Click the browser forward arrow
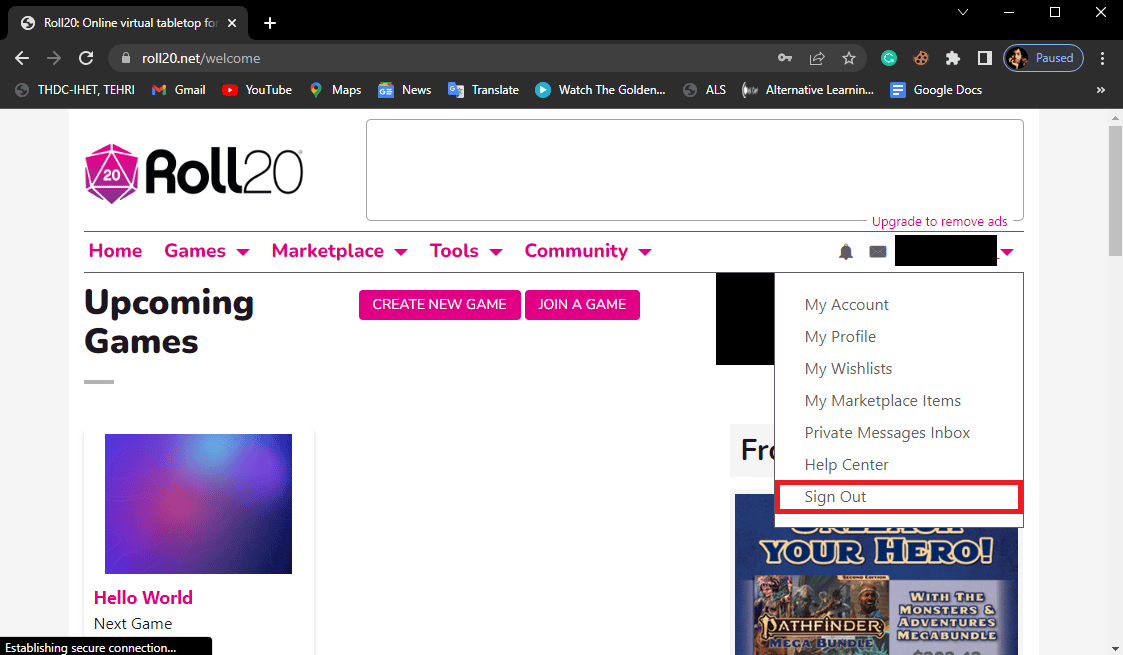The width and height of the screenshot is (1123, 655). click(x=54, y=58)
